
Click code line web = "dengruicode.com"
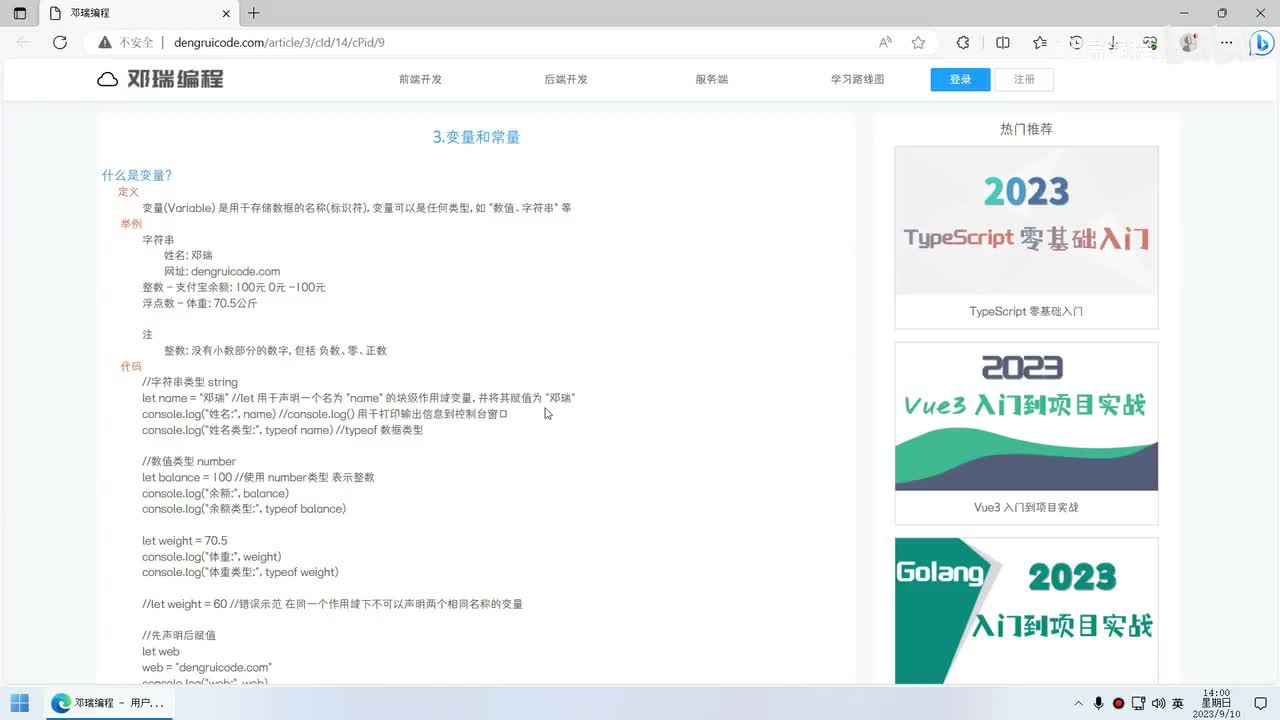[x=207, y=667]
